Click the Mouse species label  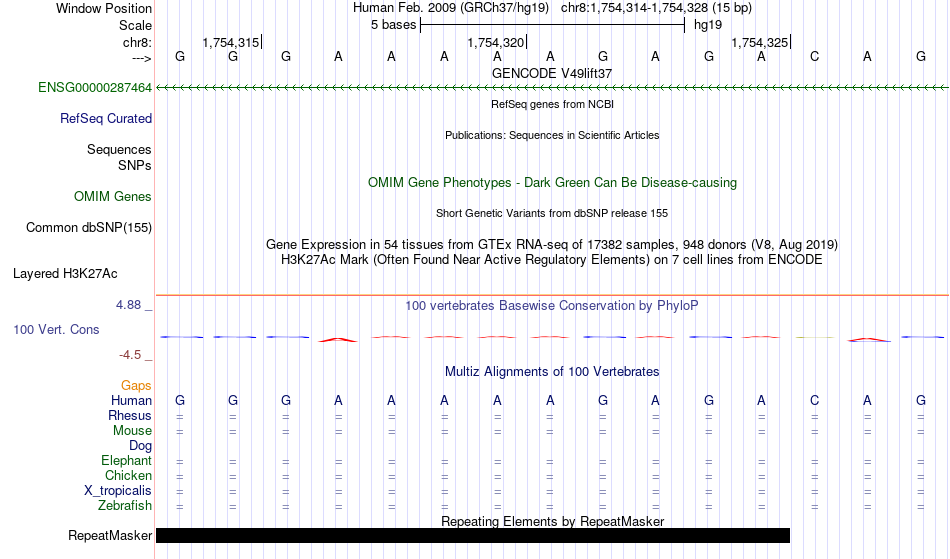(132, 431)
